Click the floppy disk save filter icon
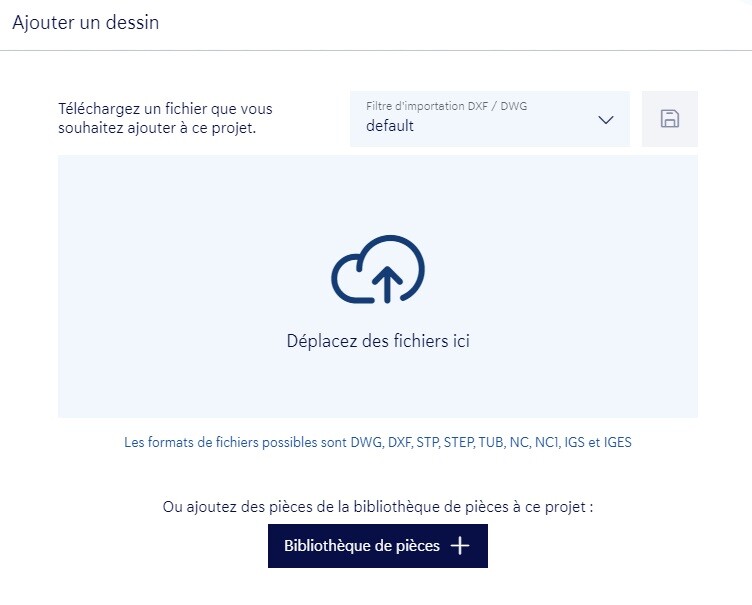 pyautogui.click(x=669, y=119)
